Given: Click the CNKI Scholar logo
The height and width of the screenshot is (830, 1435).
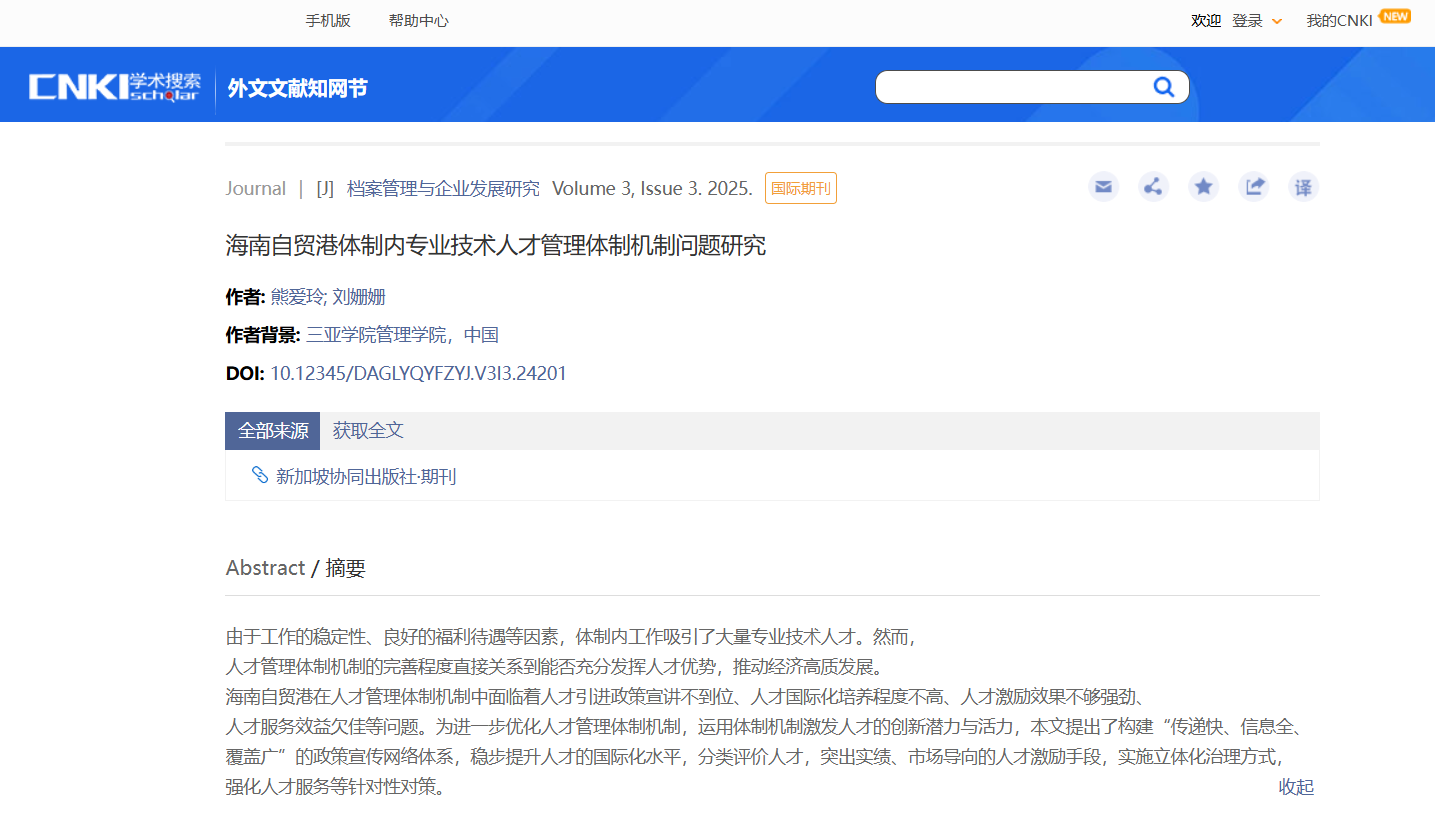Looking at the screenshot, I should pyautogui.click(x=115, y=87).
